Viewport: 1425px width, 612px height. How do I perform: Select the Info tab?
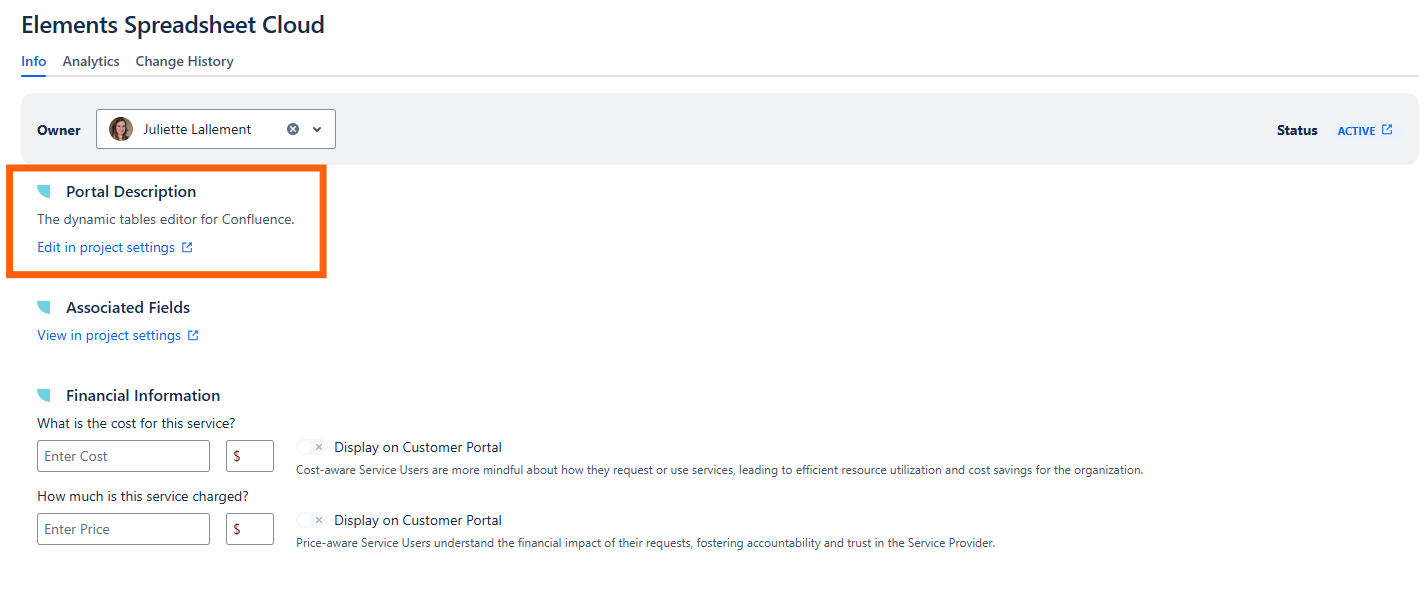click(x=34, y=61)
